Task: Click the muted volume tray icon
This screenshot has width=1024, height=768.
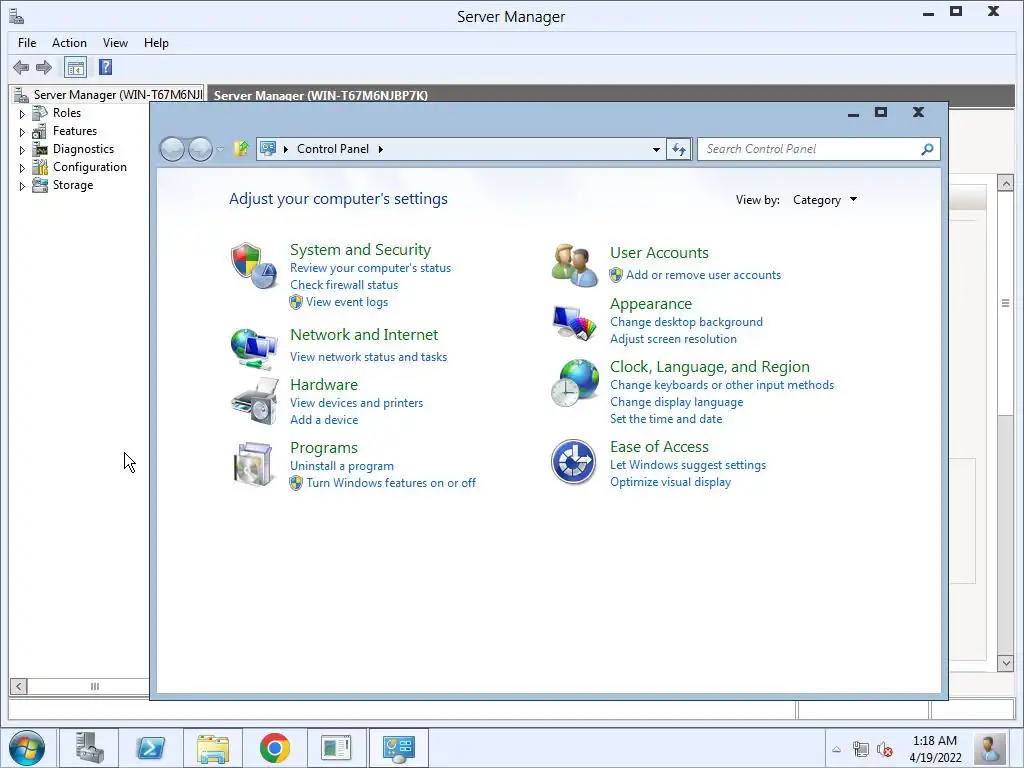Action: (885, 749)
